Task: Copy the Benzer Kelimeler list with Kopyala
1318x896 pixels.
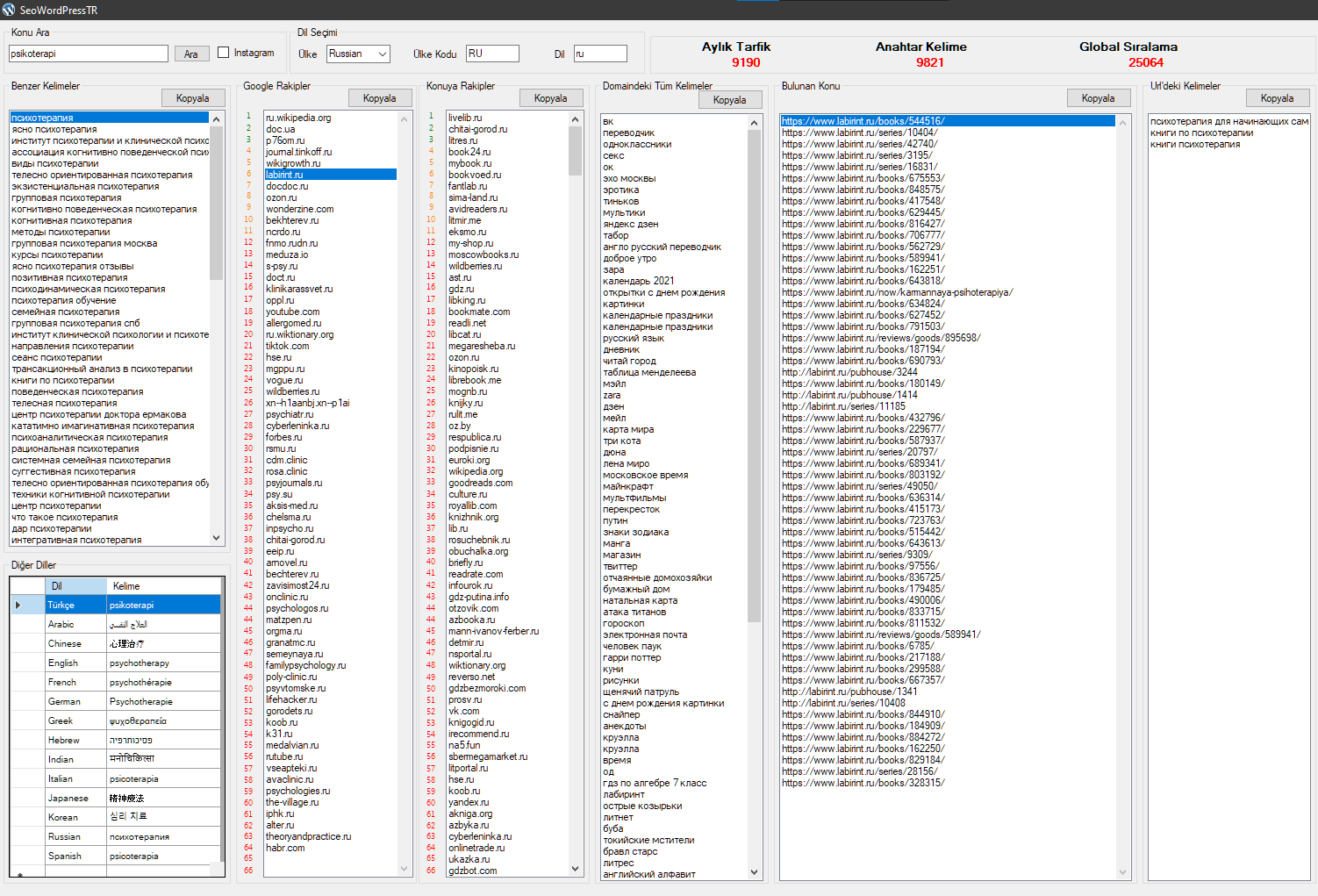Action: (x=192, y=98)
